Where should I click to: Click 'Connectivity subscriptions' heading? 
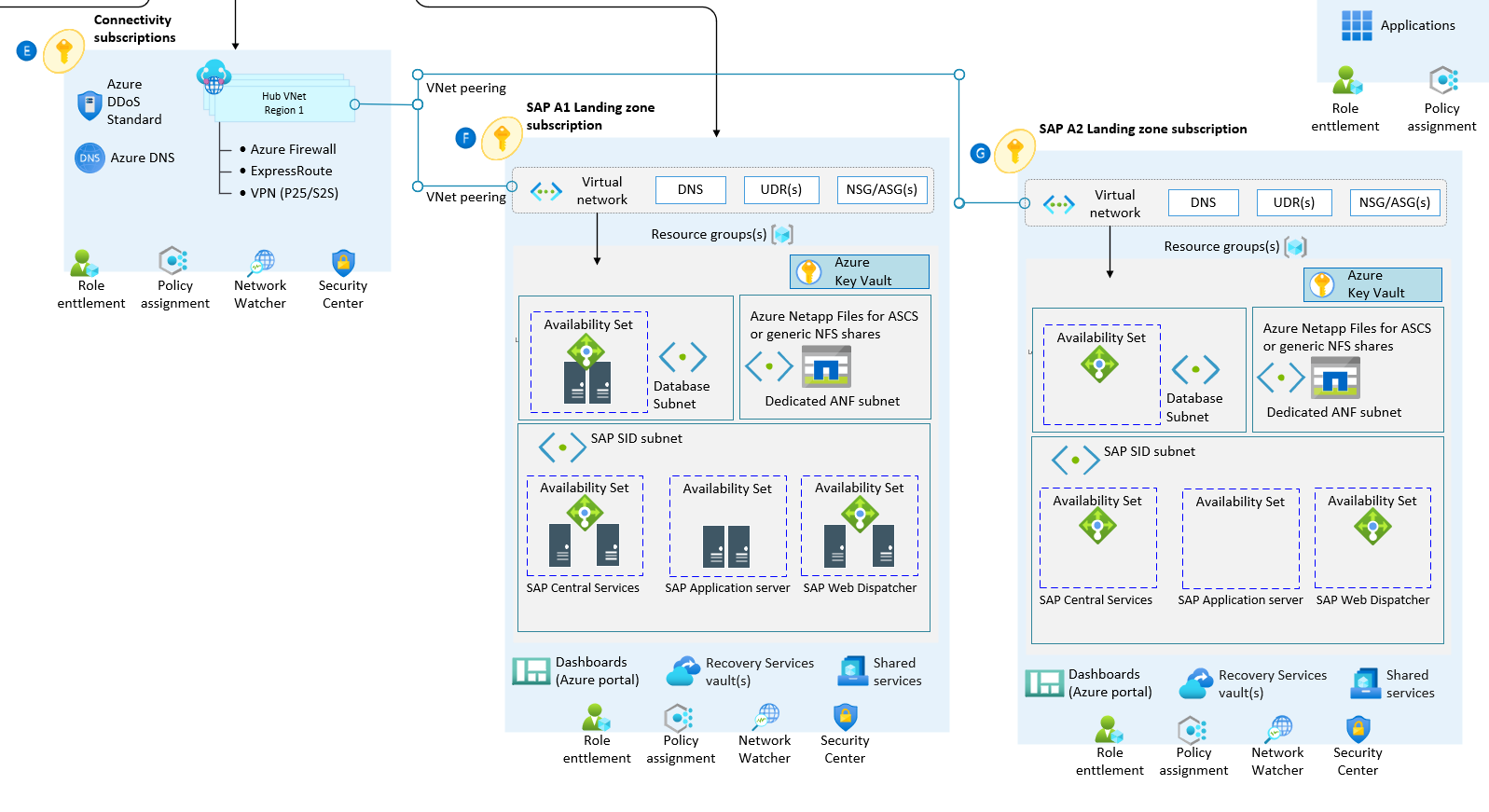[x=134, y=28]
